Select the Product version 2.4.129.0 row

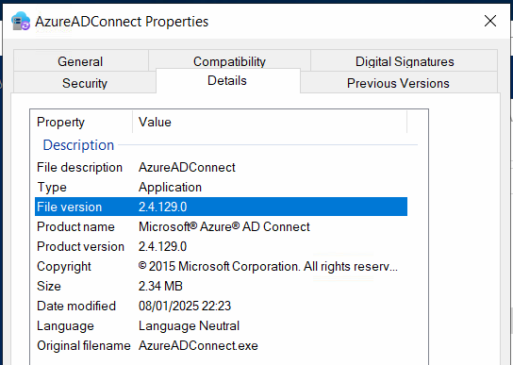point(221,246)
